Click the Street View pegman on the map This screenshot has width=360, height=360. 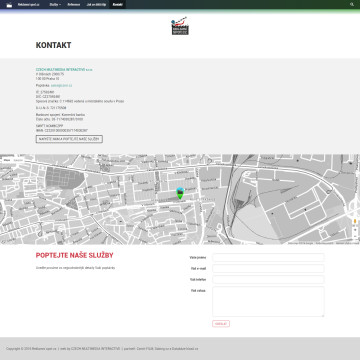coord(355,221)
